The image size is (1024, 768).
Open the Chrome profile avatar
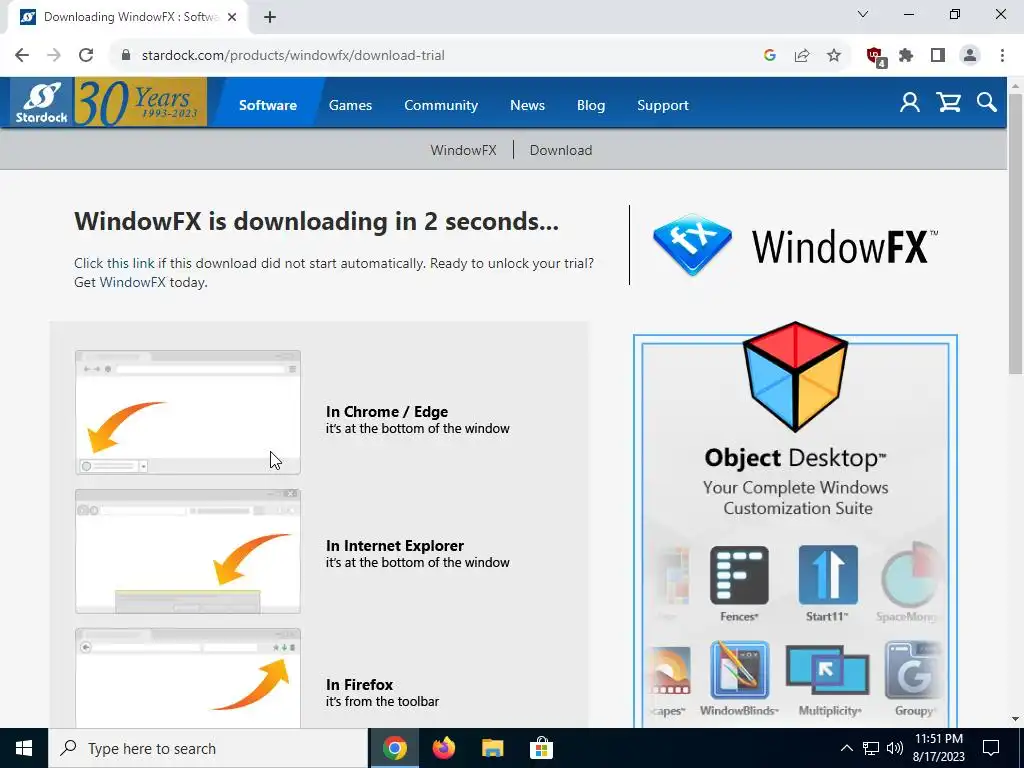tap(970, 56)
